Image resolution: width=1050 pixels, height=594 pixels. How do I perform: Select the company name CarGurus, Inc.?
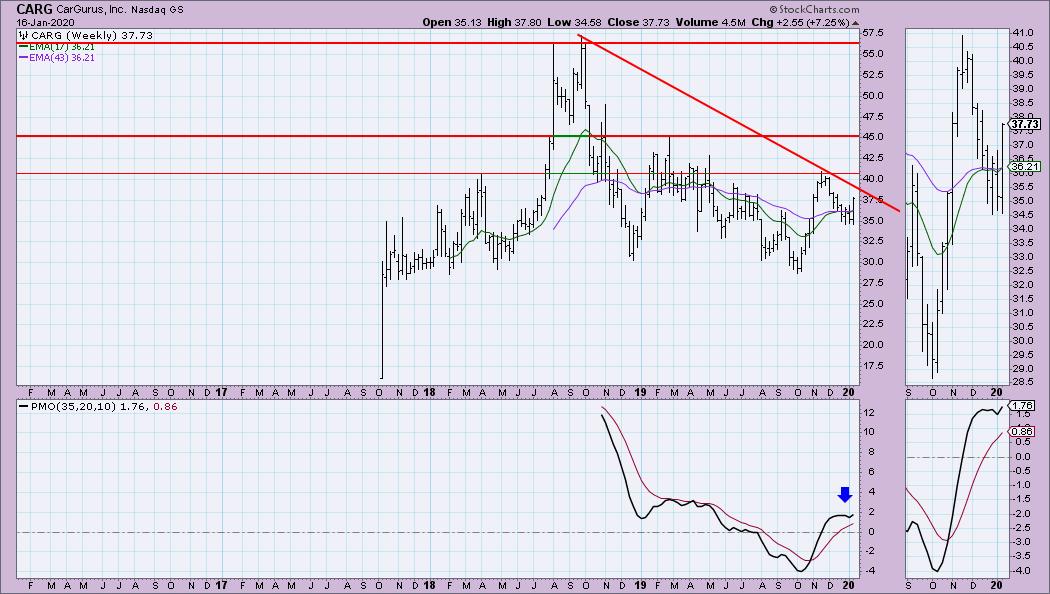click(92, 10)
